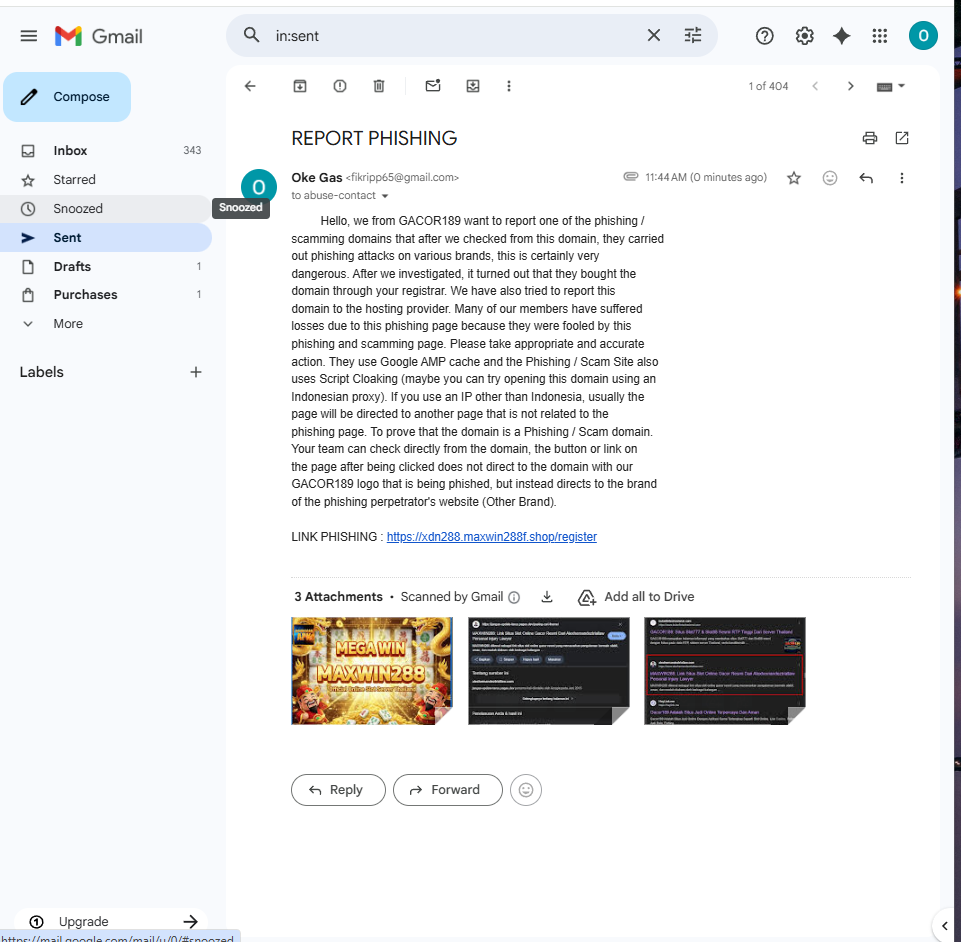Mark this email as unread
Viewport: 961px width, 942px height.
point(433,86)
